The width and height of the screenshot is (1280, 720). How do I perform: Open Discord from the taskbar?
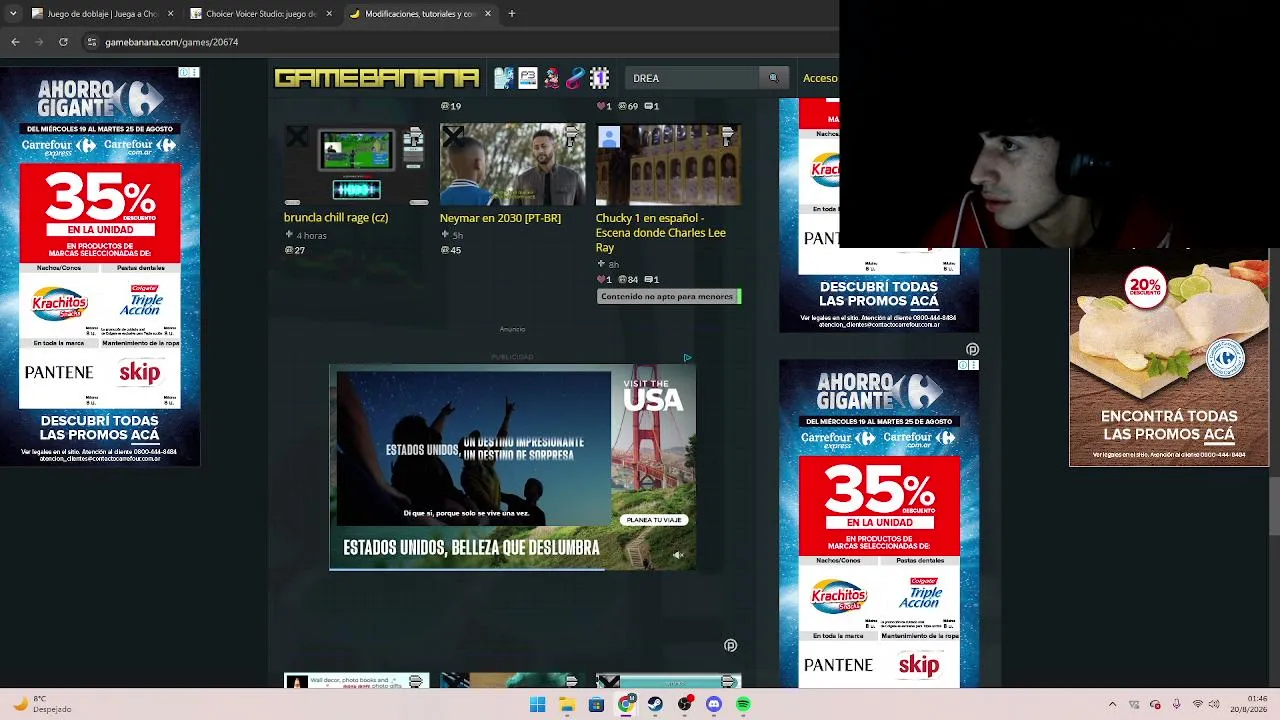(714, 705)
